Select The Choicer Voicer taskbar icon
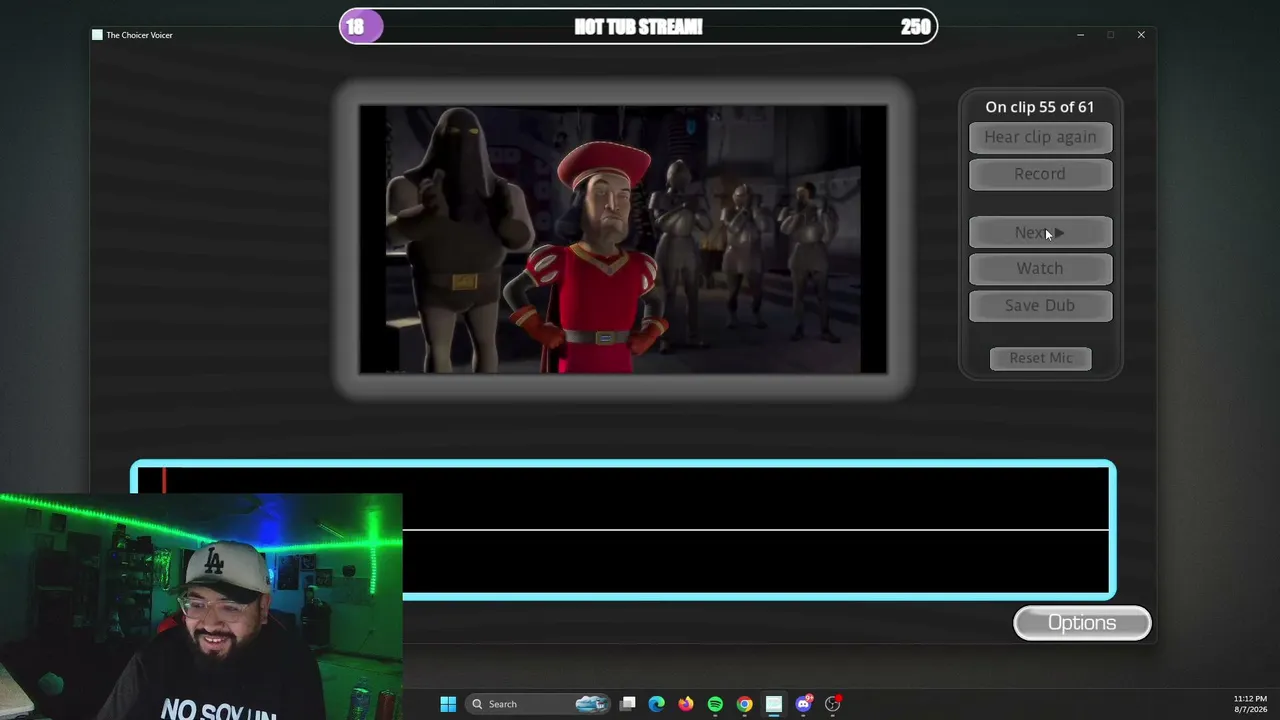The height and width of the screenshot is (720, 1280). [773, 704]
